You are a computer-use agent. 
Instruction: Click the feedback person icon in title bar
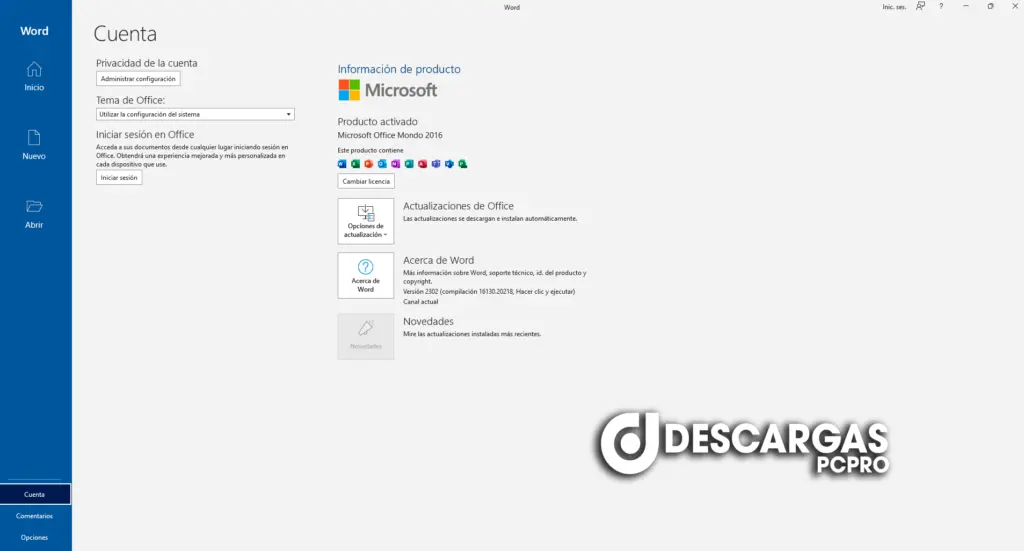919,6
